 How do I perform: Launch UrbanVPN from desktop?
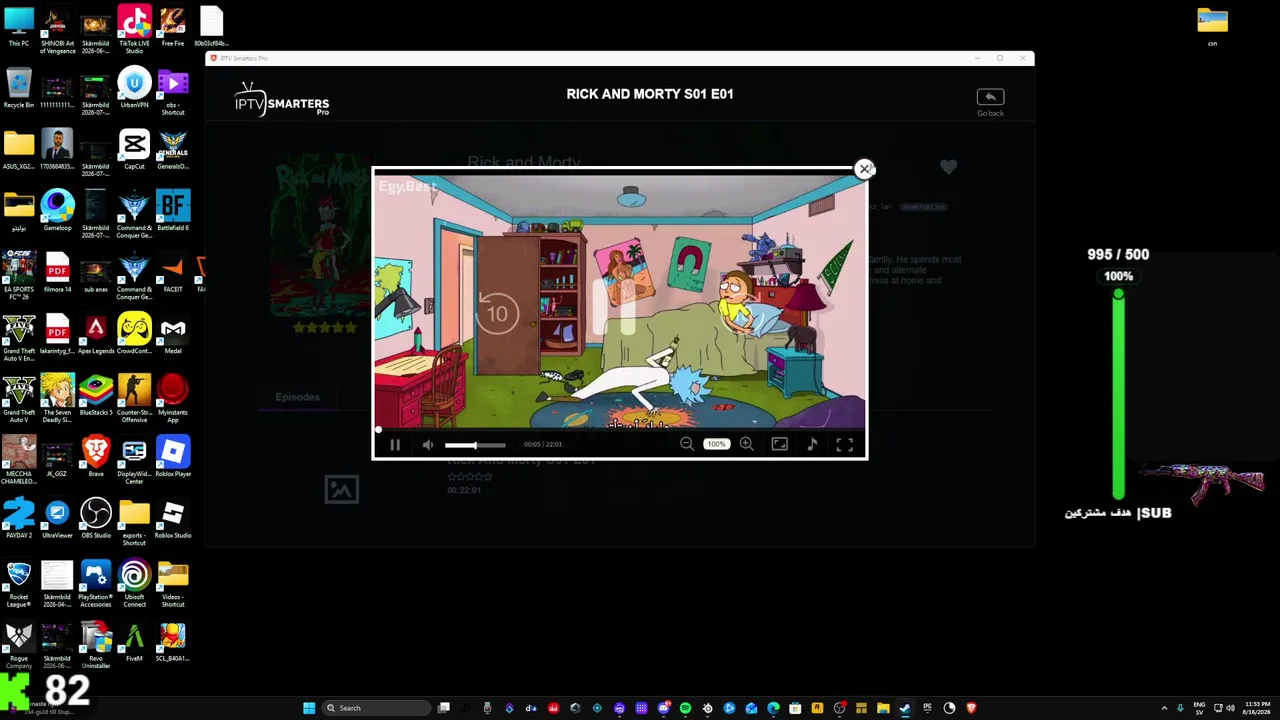point(134,88)
